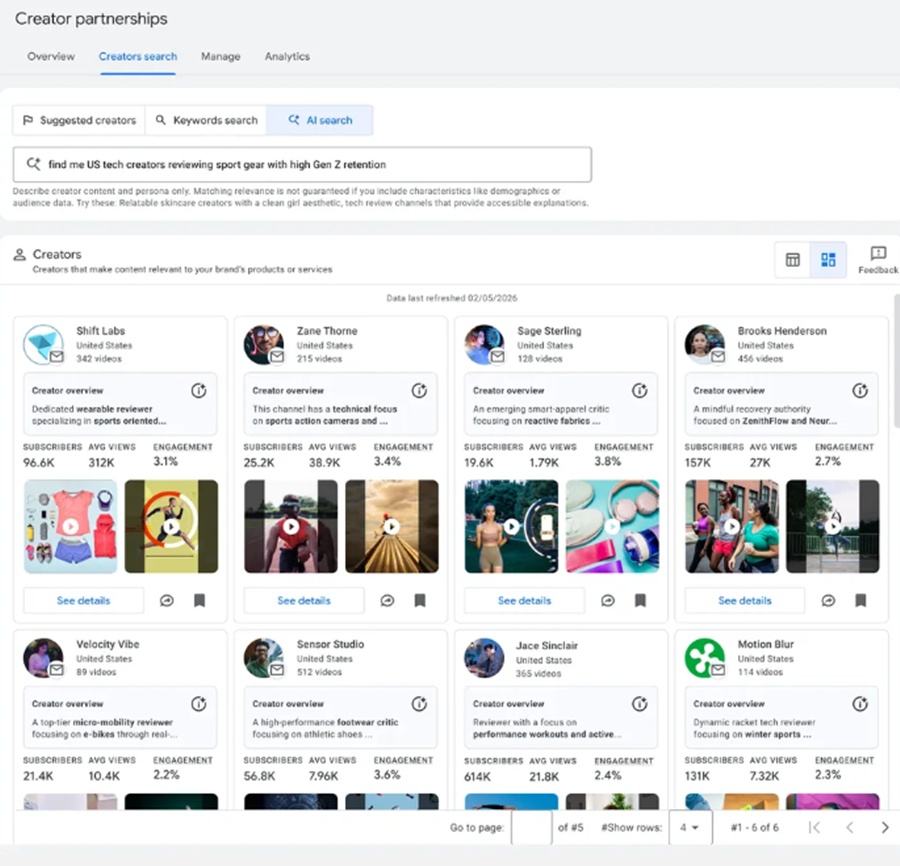Open the Show rows dropdown
900x866 pixels.
coord(690,827)
